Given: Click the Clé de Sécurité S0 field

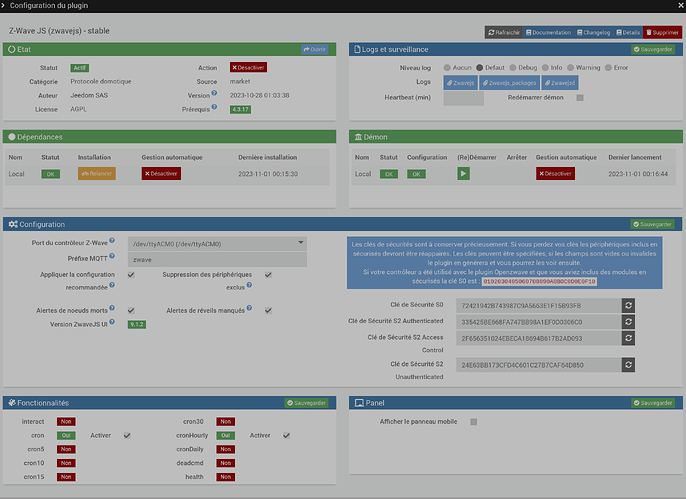Looking at the screenshot, I should pos(539,306).
